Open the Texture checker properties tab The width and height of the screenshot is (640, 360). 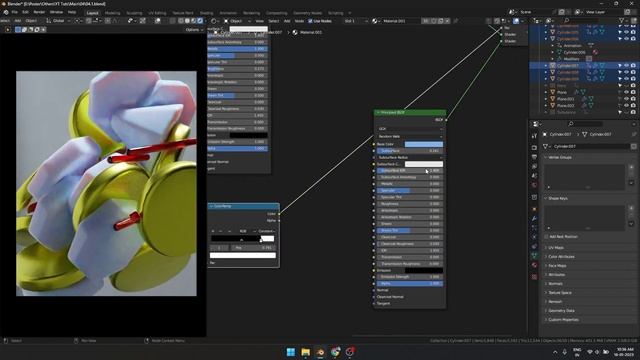(x=534, y=277)
